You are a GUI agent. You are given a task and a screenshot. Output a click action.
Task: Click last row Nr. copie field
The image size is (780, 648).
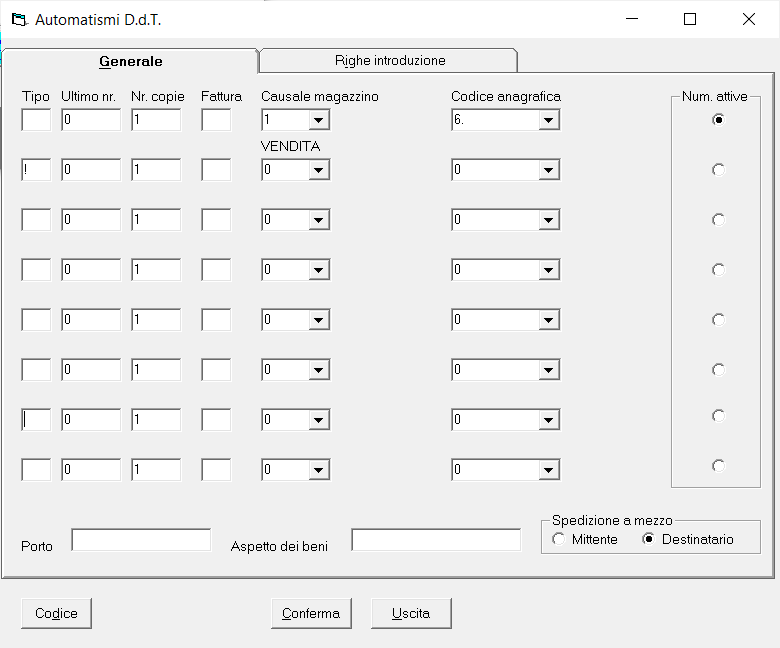tap(156, 470)
